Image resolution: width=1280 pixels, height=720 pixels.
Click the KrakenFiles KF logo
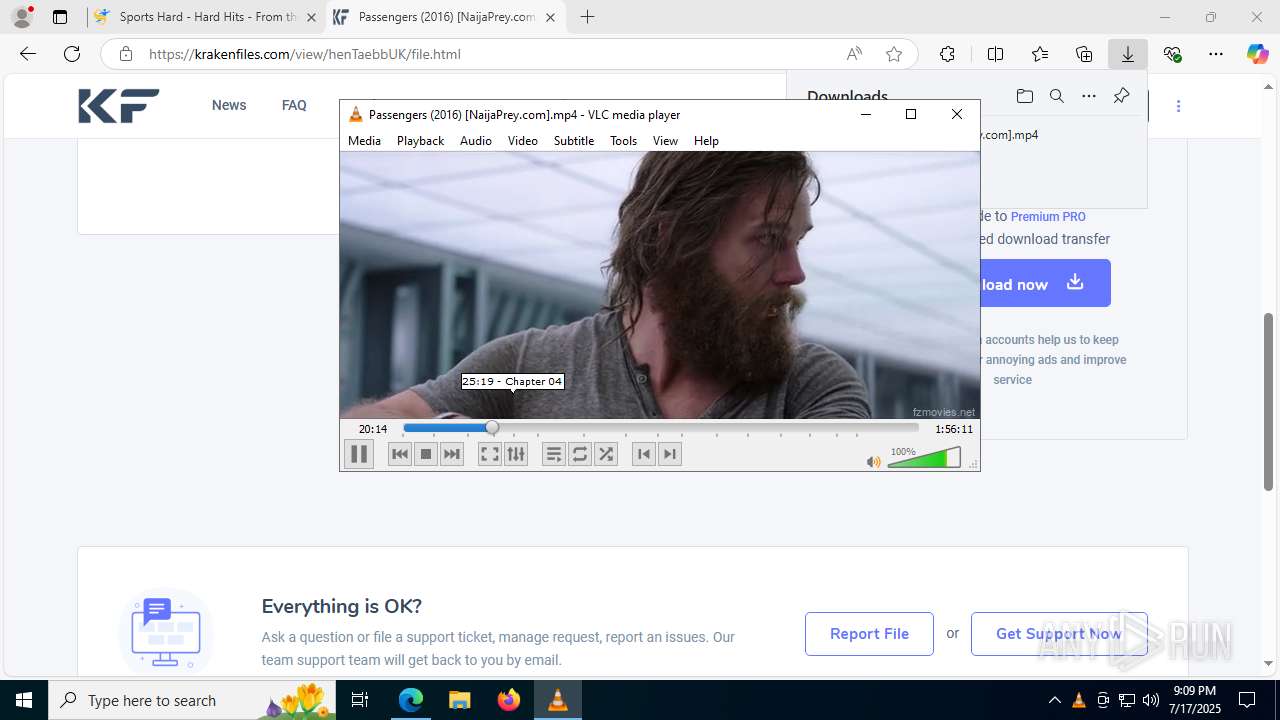pos(119,105)
